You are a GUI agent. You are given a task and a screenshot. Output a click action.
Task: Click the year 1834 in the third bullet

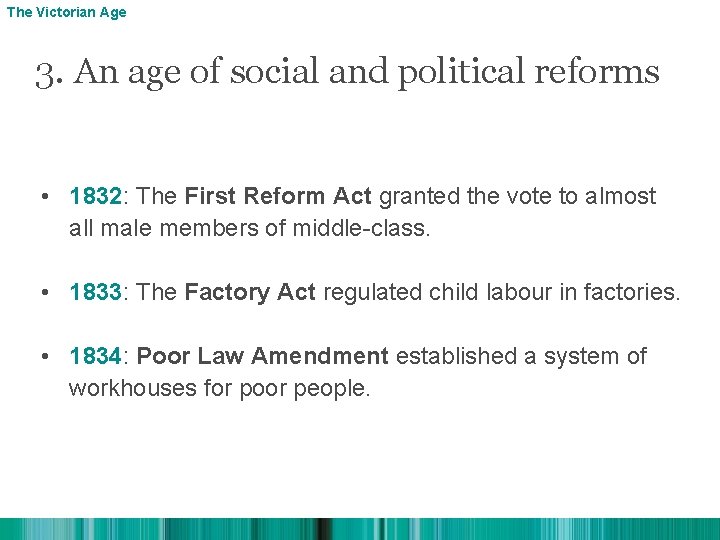96,356
